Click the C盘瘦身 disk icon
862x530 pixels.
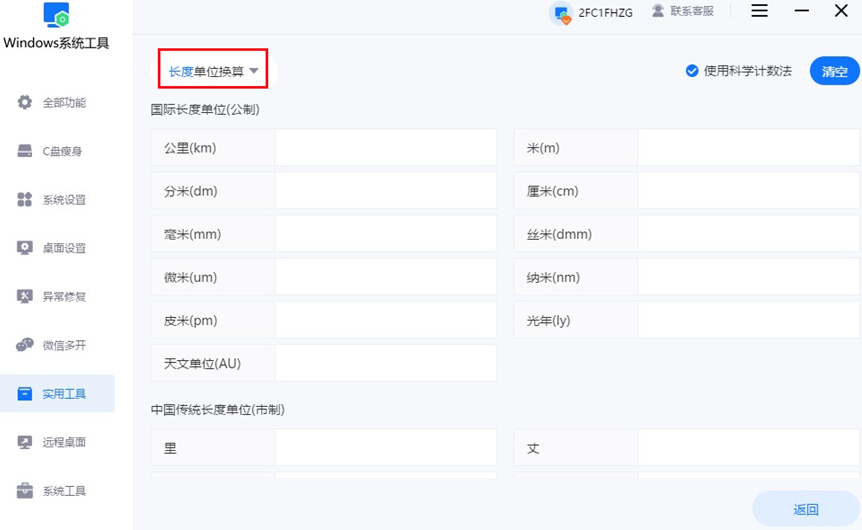(x=25, y=151)
